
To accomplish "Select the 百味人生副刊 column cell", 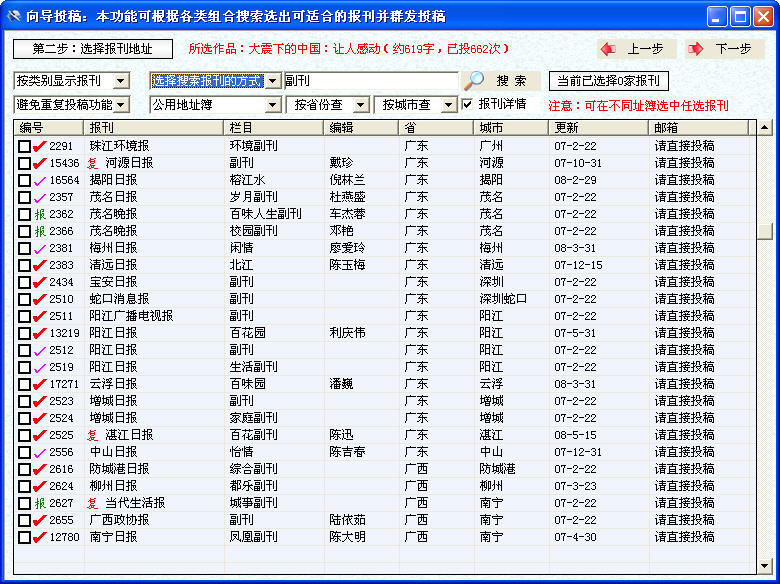I will 266,214.
